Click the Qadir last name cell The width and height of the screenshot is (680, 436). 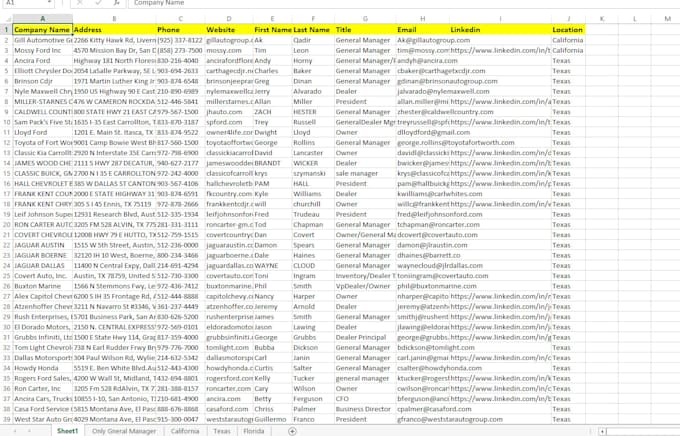tap(313, 40)
